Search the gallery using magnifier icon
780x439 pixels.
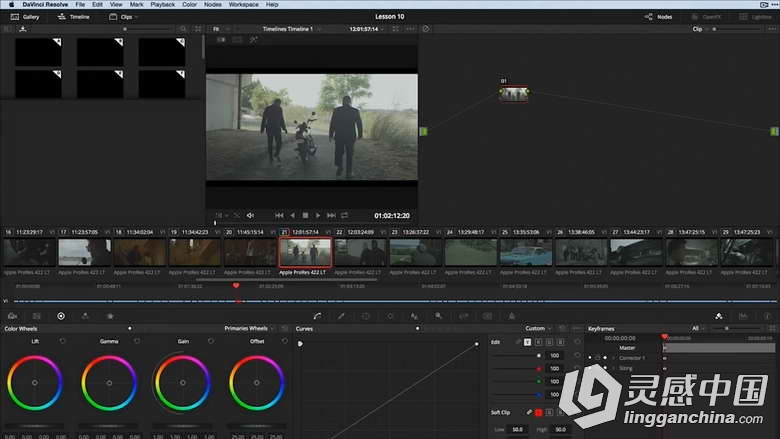click(x=183, y=29)
